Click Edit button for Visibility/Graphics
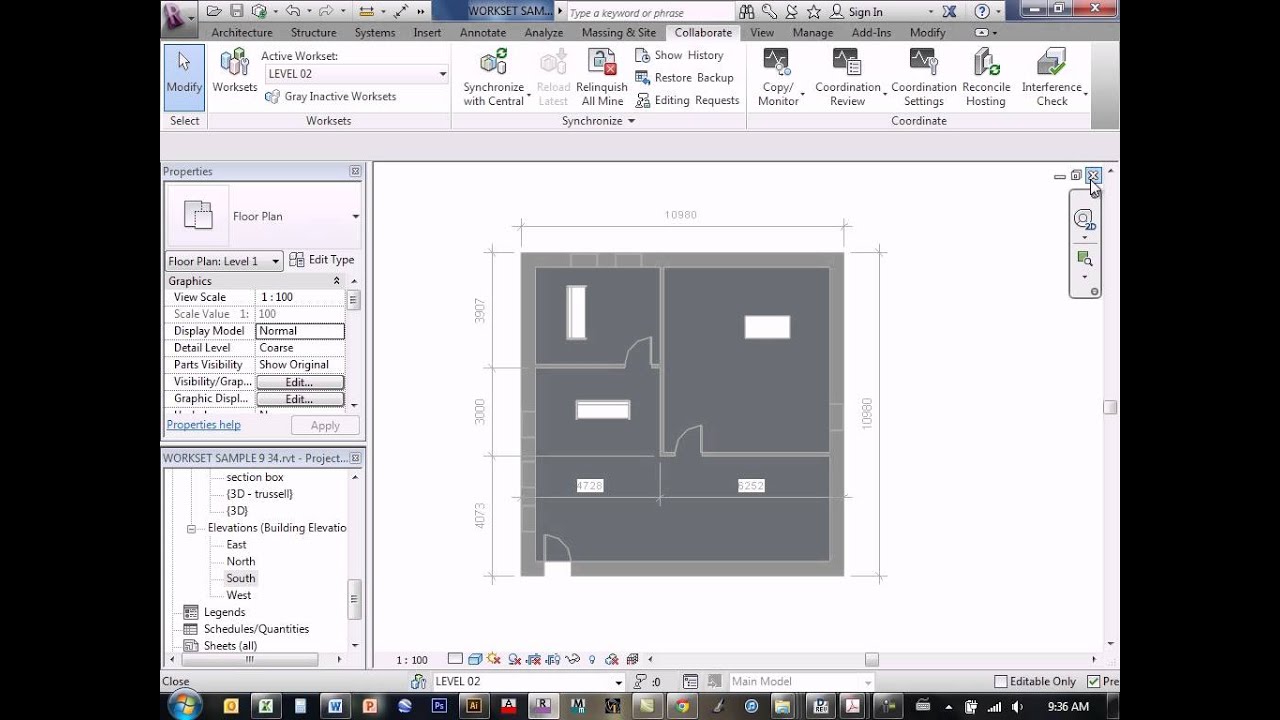 (300, 382)
